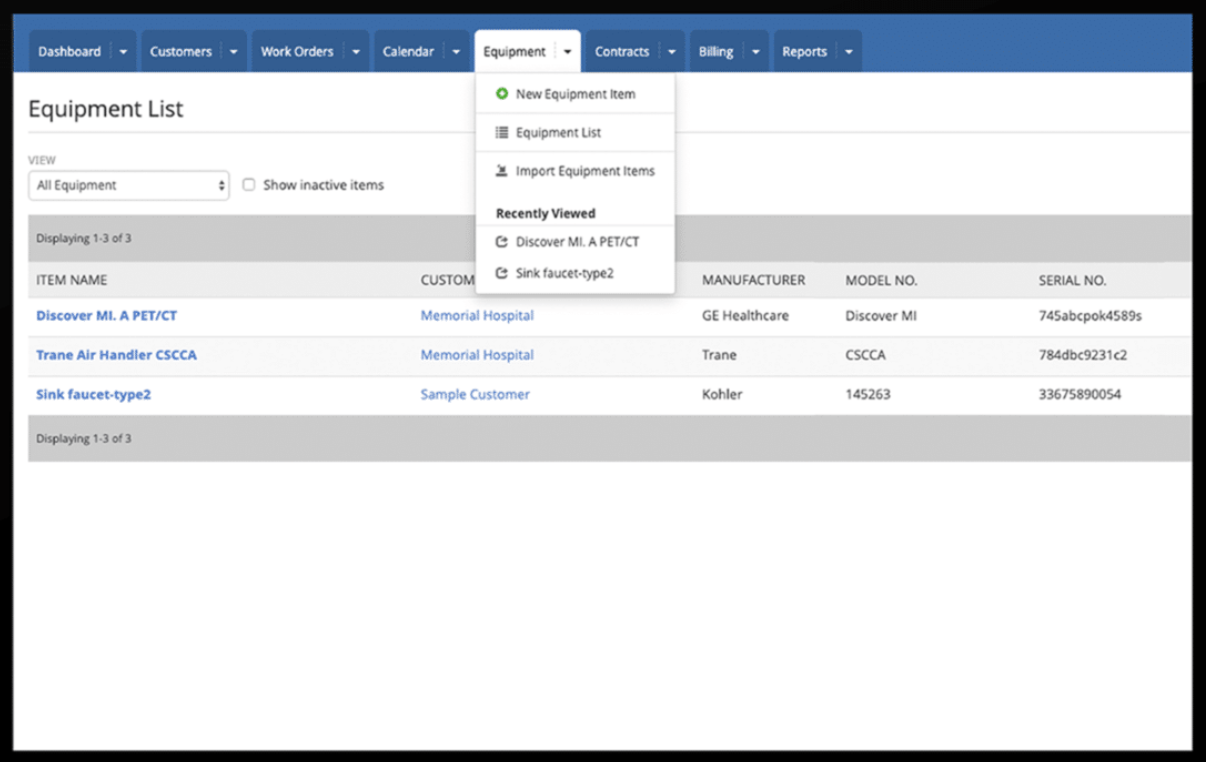Select the Equipment List list icon
The image size is (1206, 762).
click(502, 132)
